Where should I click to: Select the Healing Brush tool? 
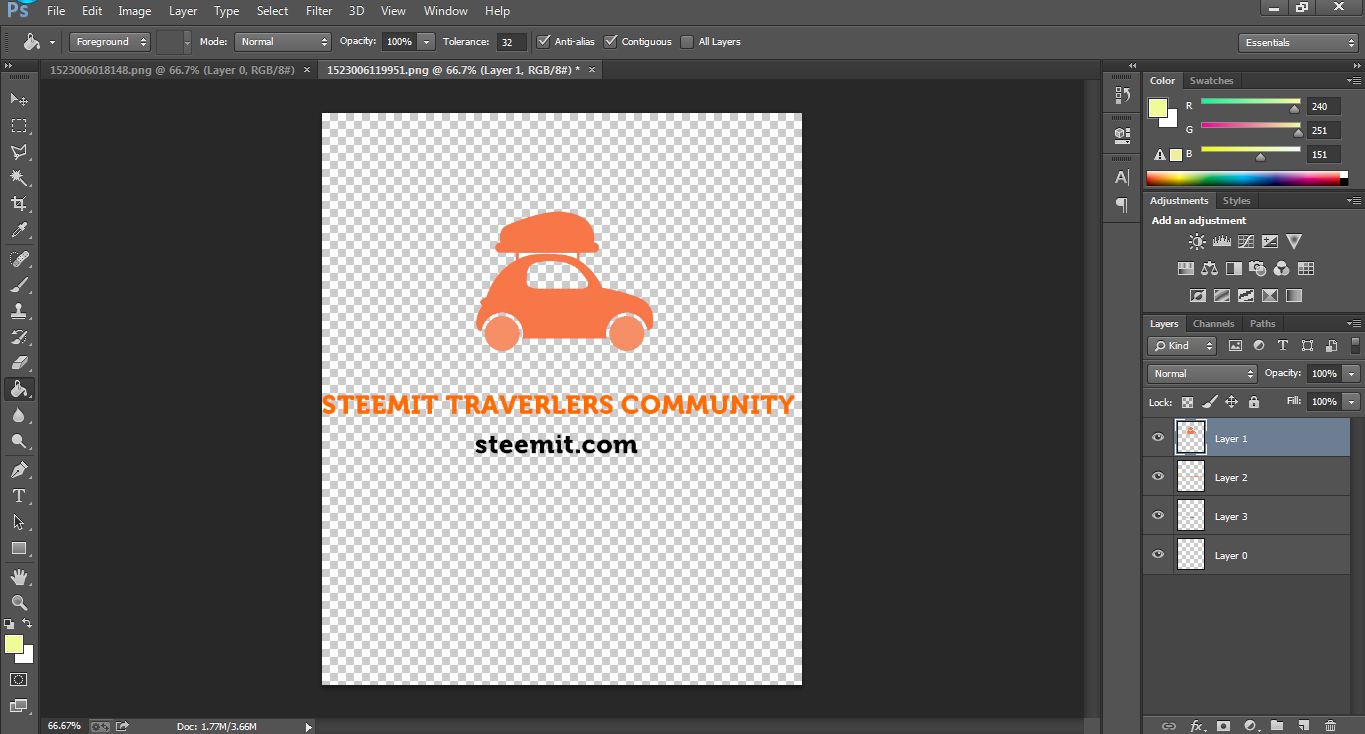tap(19, 259)
